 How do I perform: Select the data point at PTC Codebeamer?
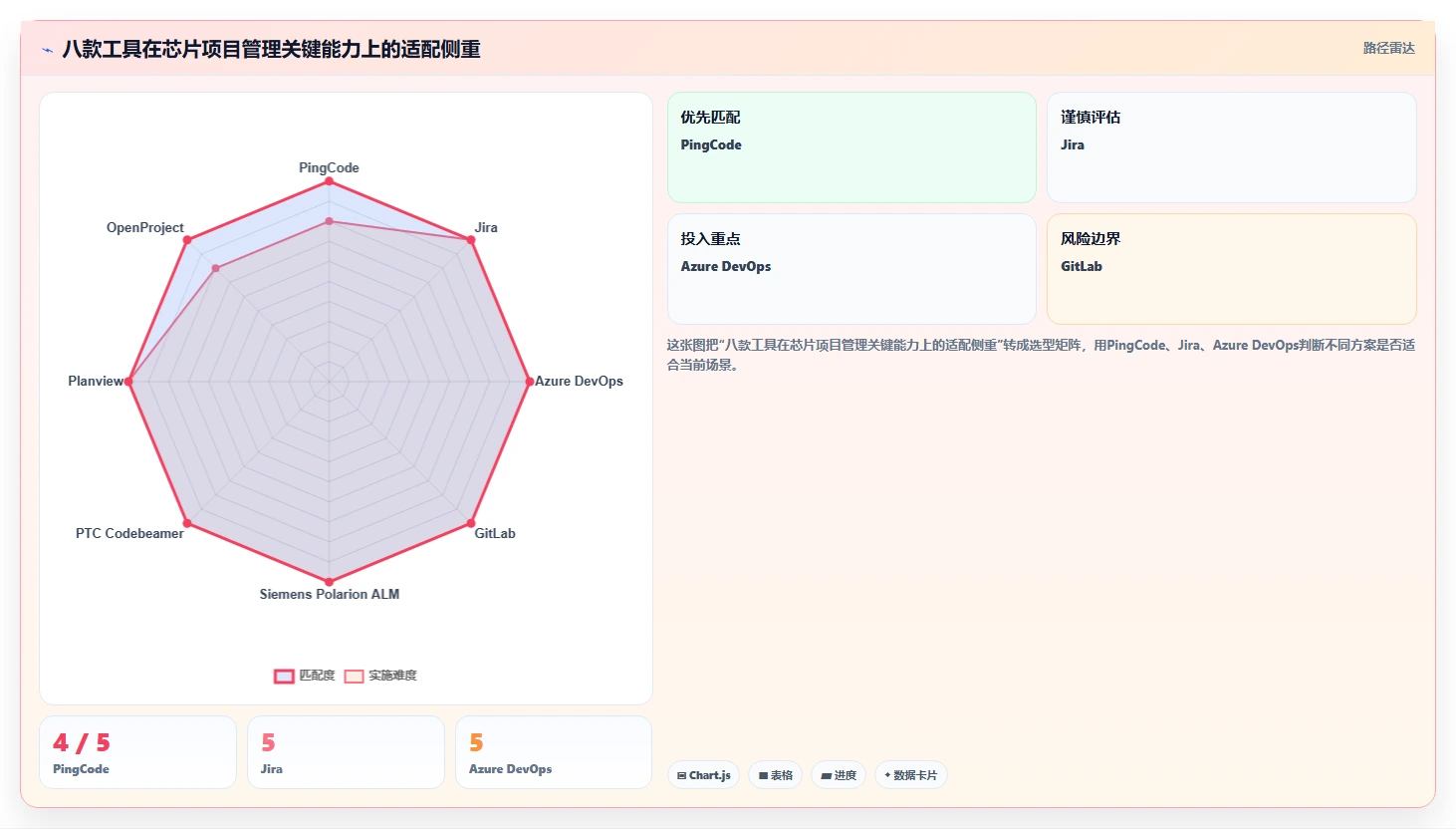pos(187,523)
